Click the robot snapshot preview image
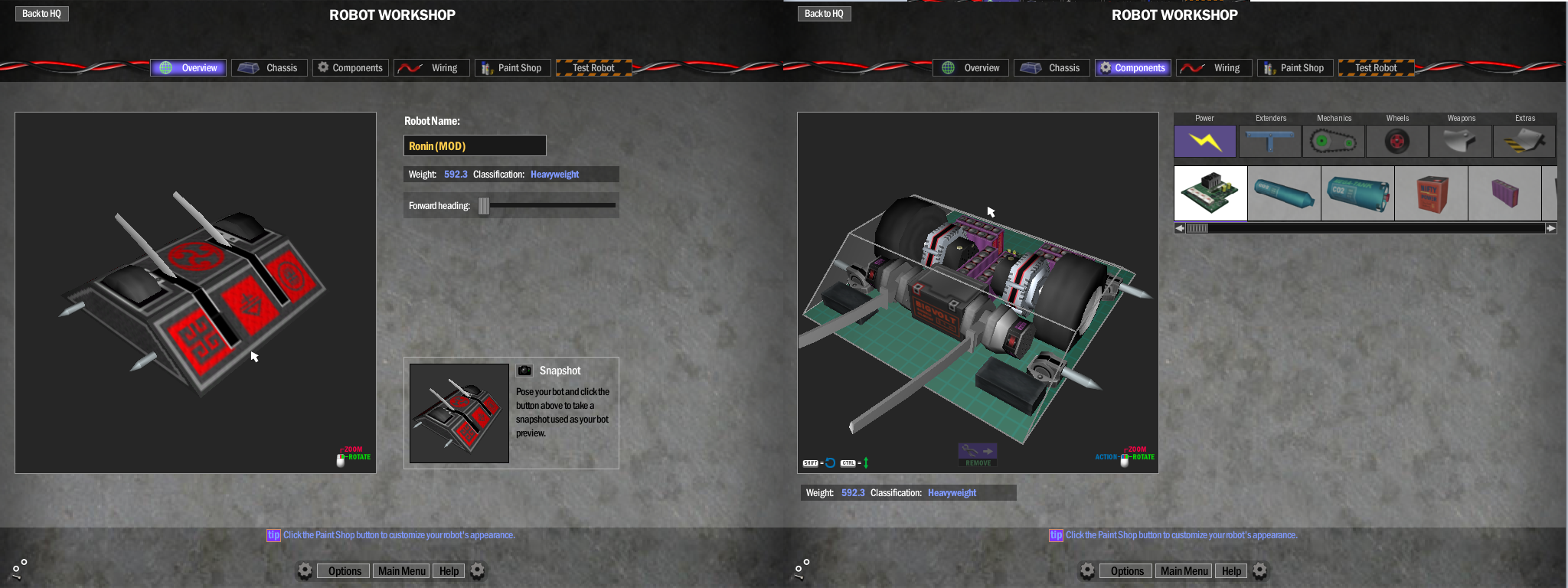This screenshot has width=1568, height=588. [459, 413]
